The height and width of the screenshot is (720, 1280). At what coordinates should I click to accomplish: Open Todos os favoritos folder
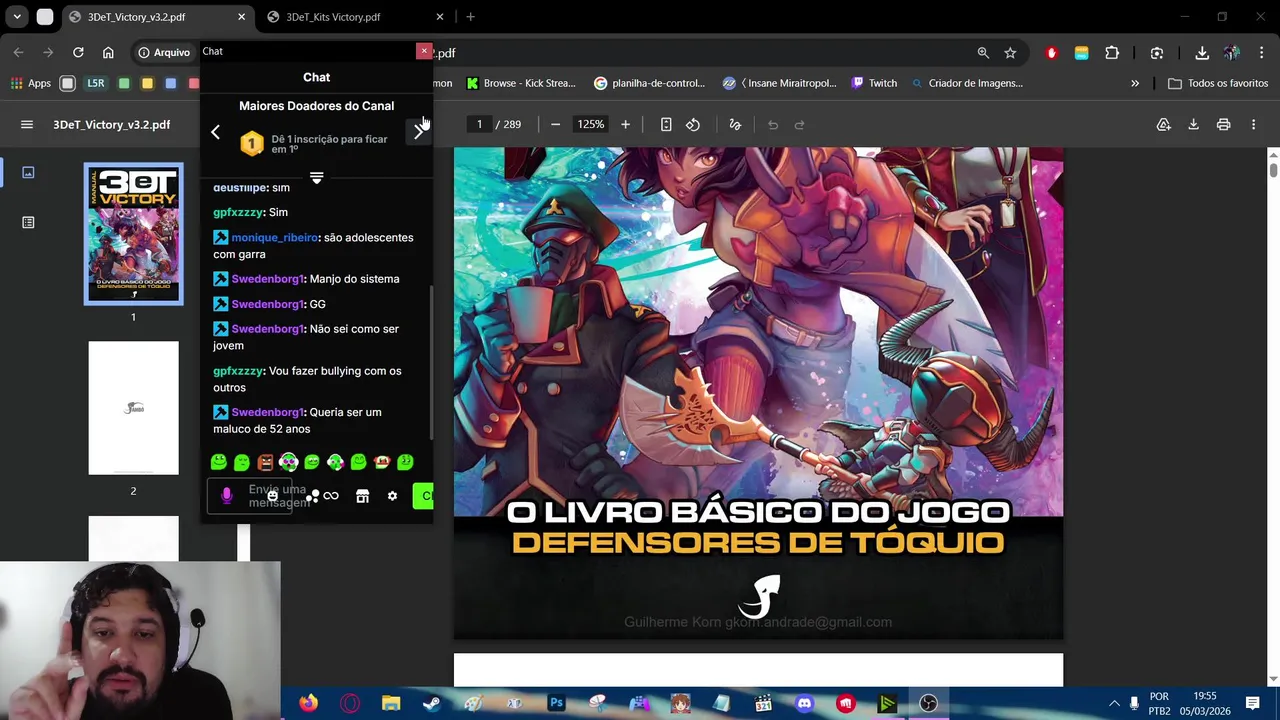click(1217, 83)
